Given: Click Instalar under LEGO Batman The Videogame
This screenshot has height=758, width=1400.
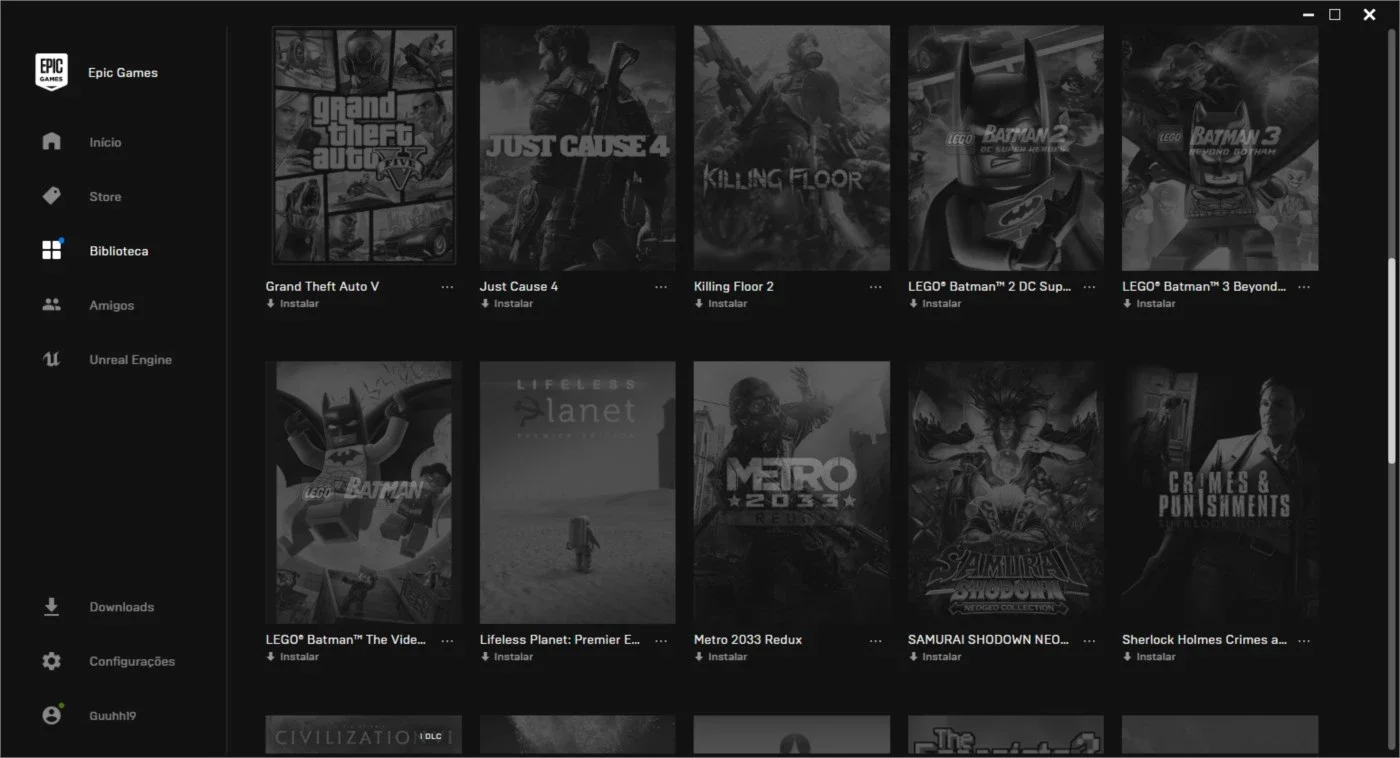Looking at the screenshot, I should coord(293,656).
